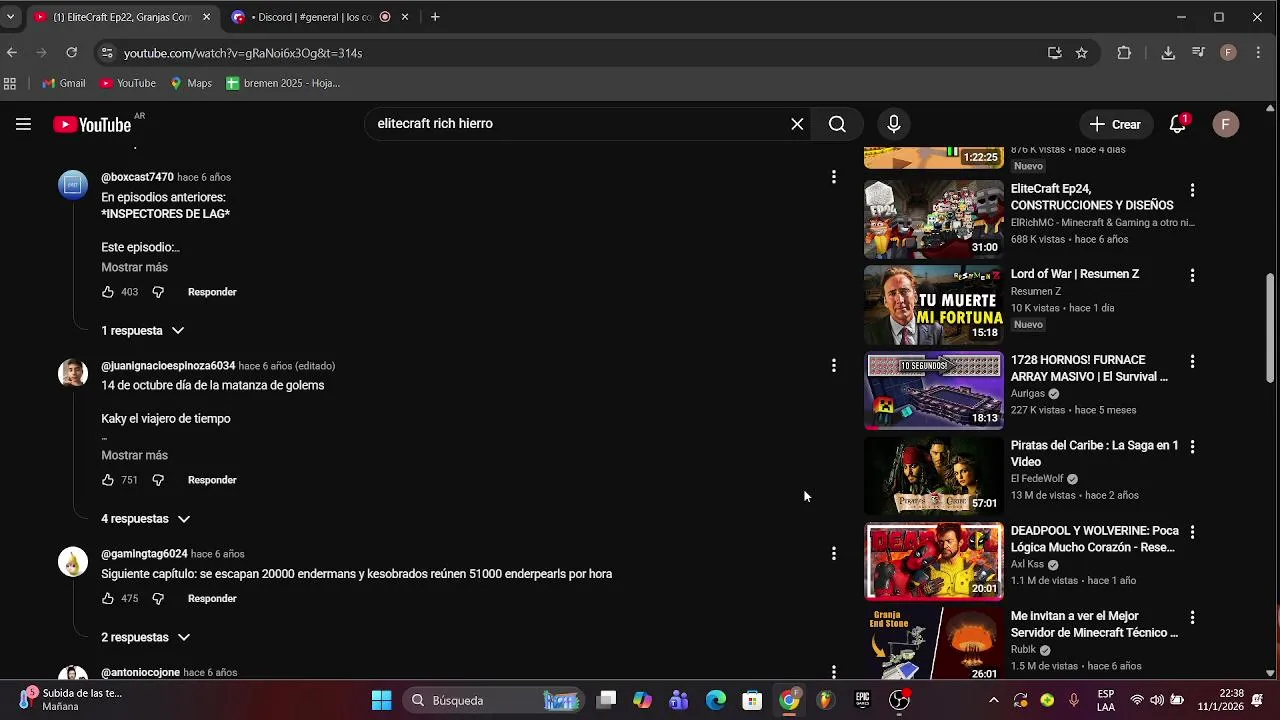Open Windows Start menu

(381, 700)
